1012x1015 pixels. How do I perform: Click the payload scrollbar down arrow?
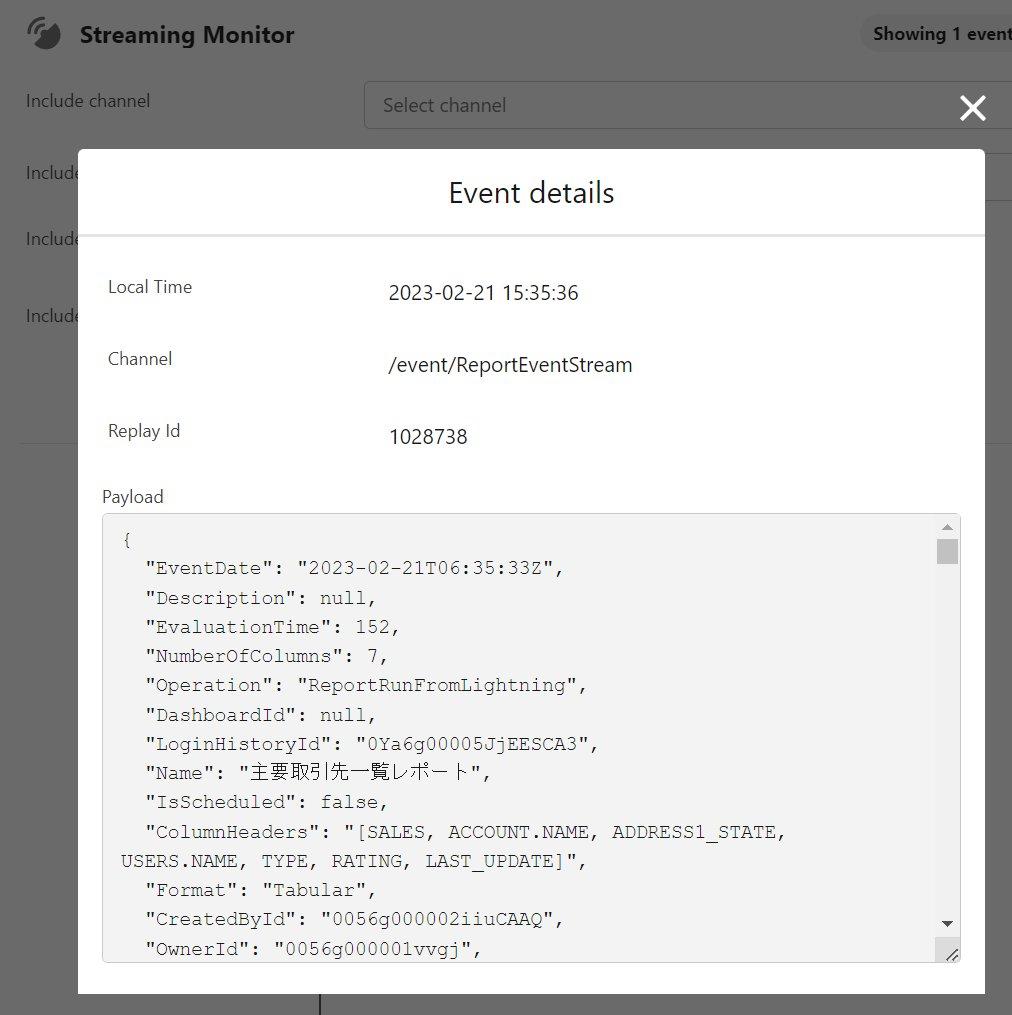947,924
